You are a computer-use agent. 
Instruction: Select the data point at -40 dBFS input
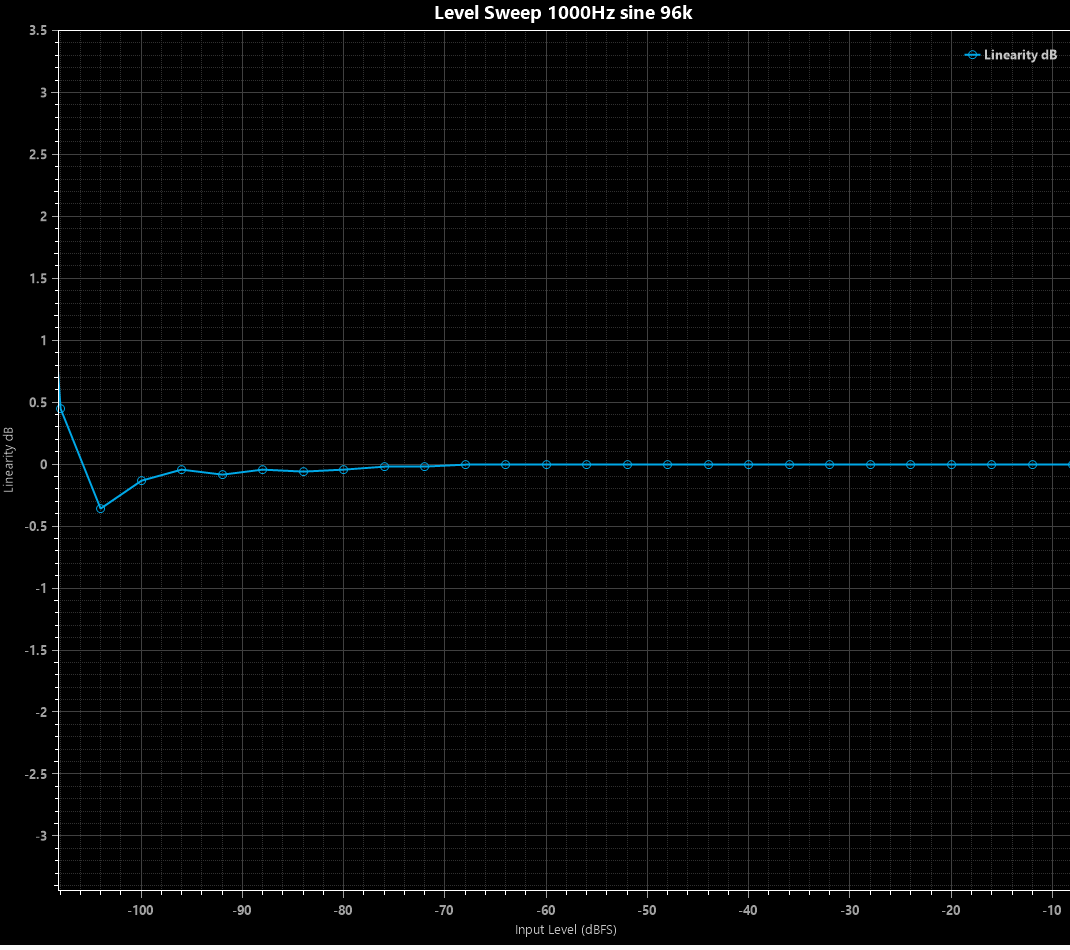[x=749, y=465]
